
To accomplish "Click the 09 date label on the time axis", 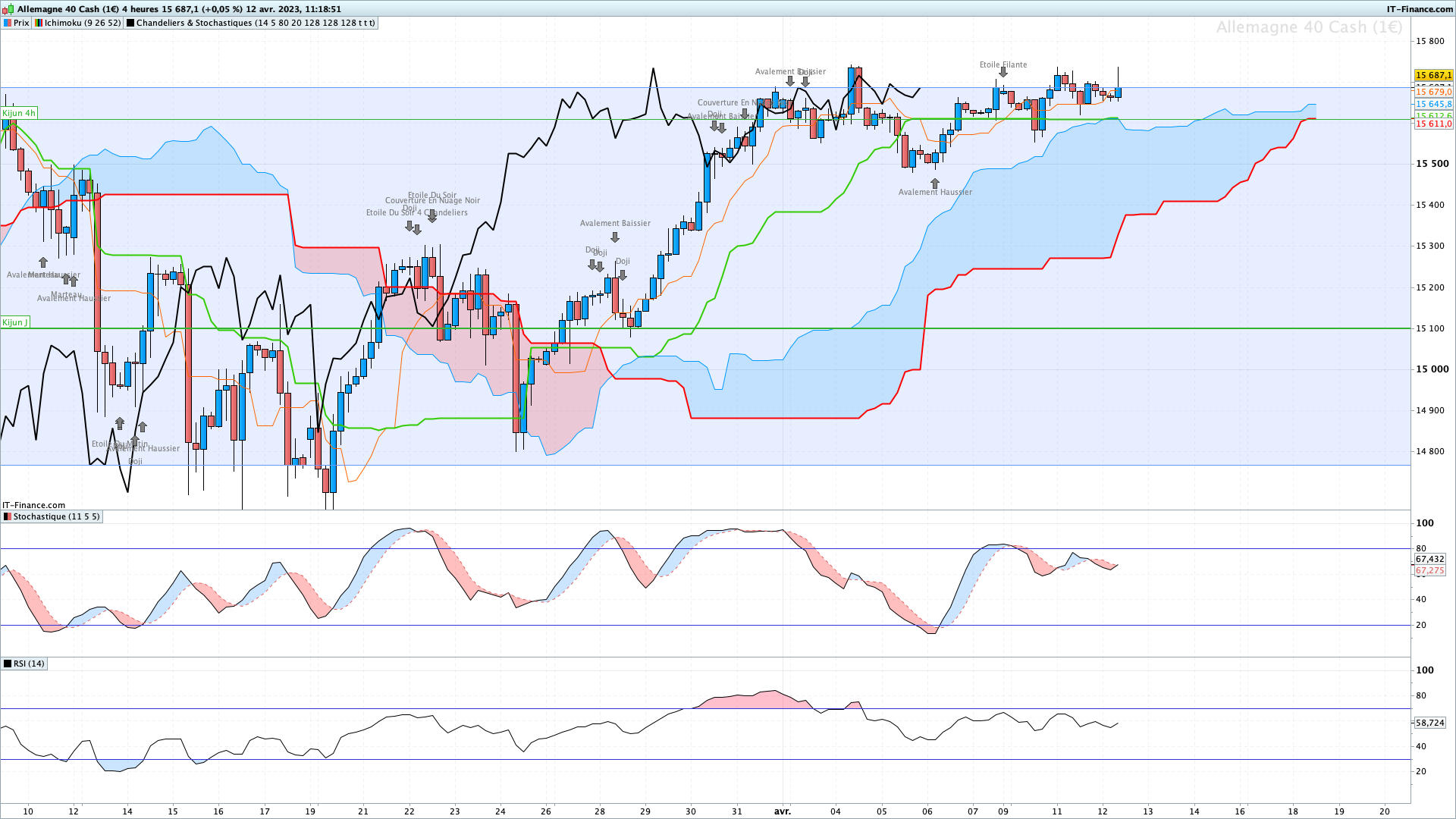I will pos(1003,811).
